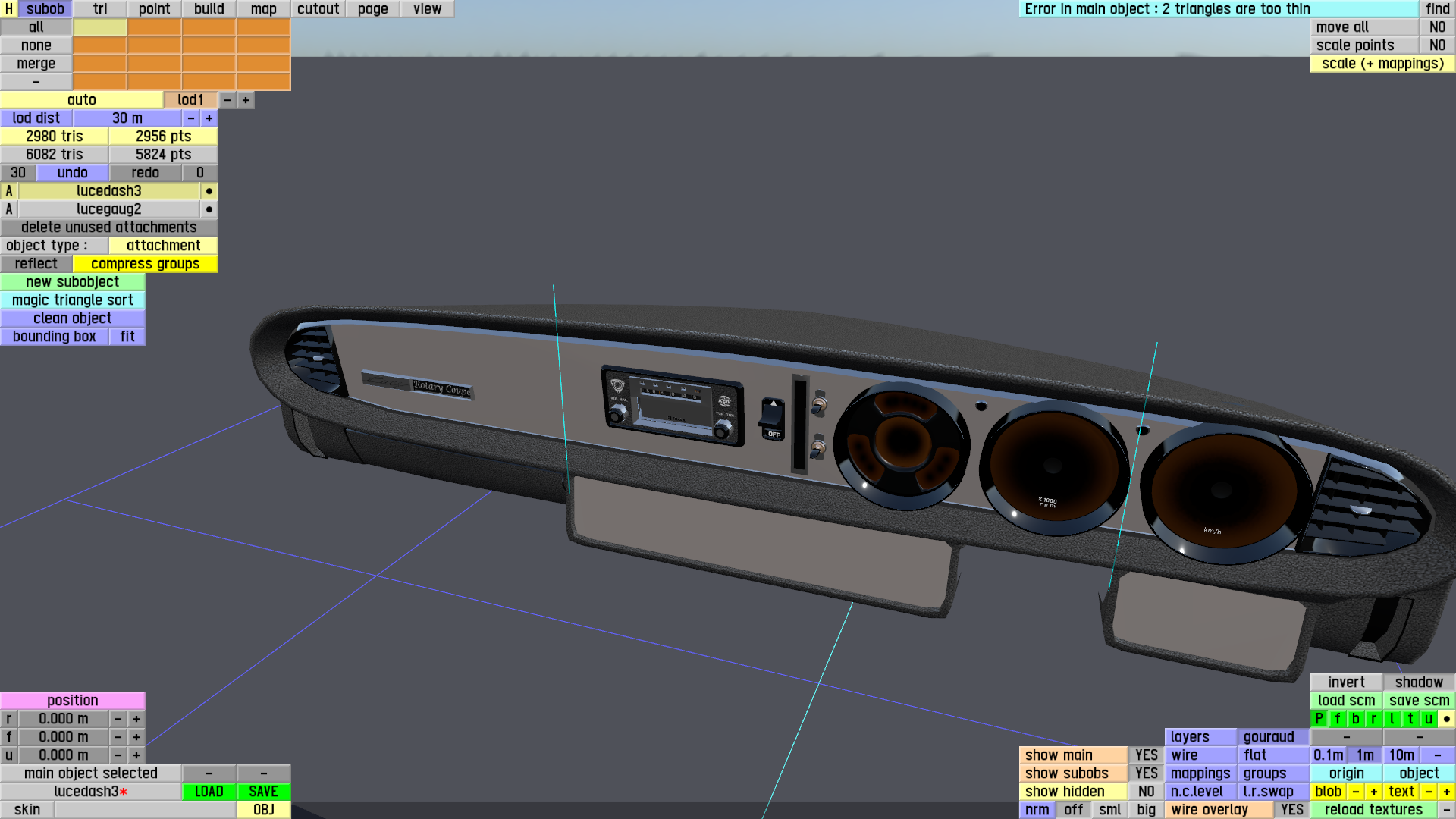Viewport: 1456px width, 819px height.
Task: Click the P perspective view button
Action: coord(1319,719)
